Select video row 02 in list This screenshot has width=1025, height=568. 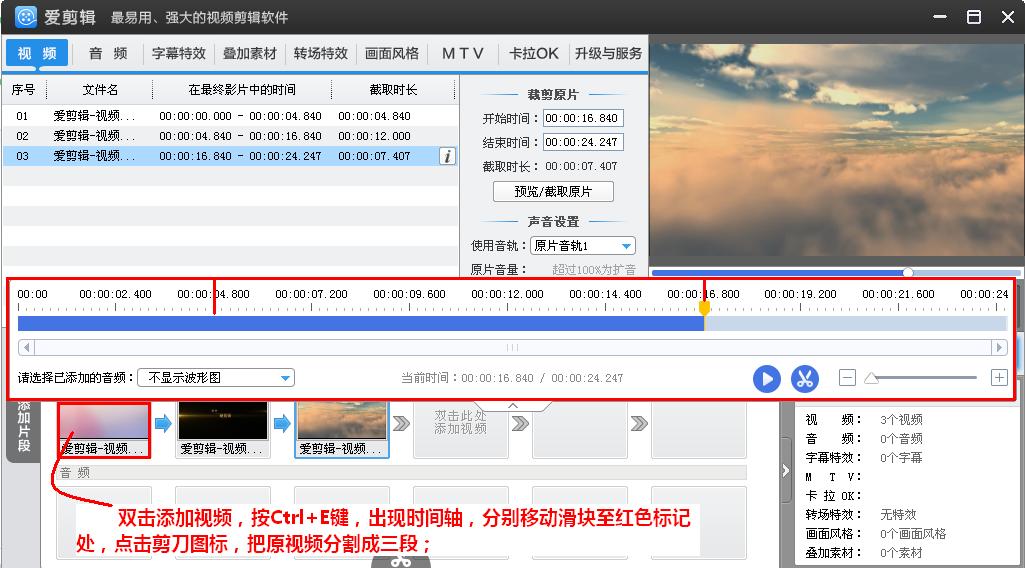pos(230,136)
